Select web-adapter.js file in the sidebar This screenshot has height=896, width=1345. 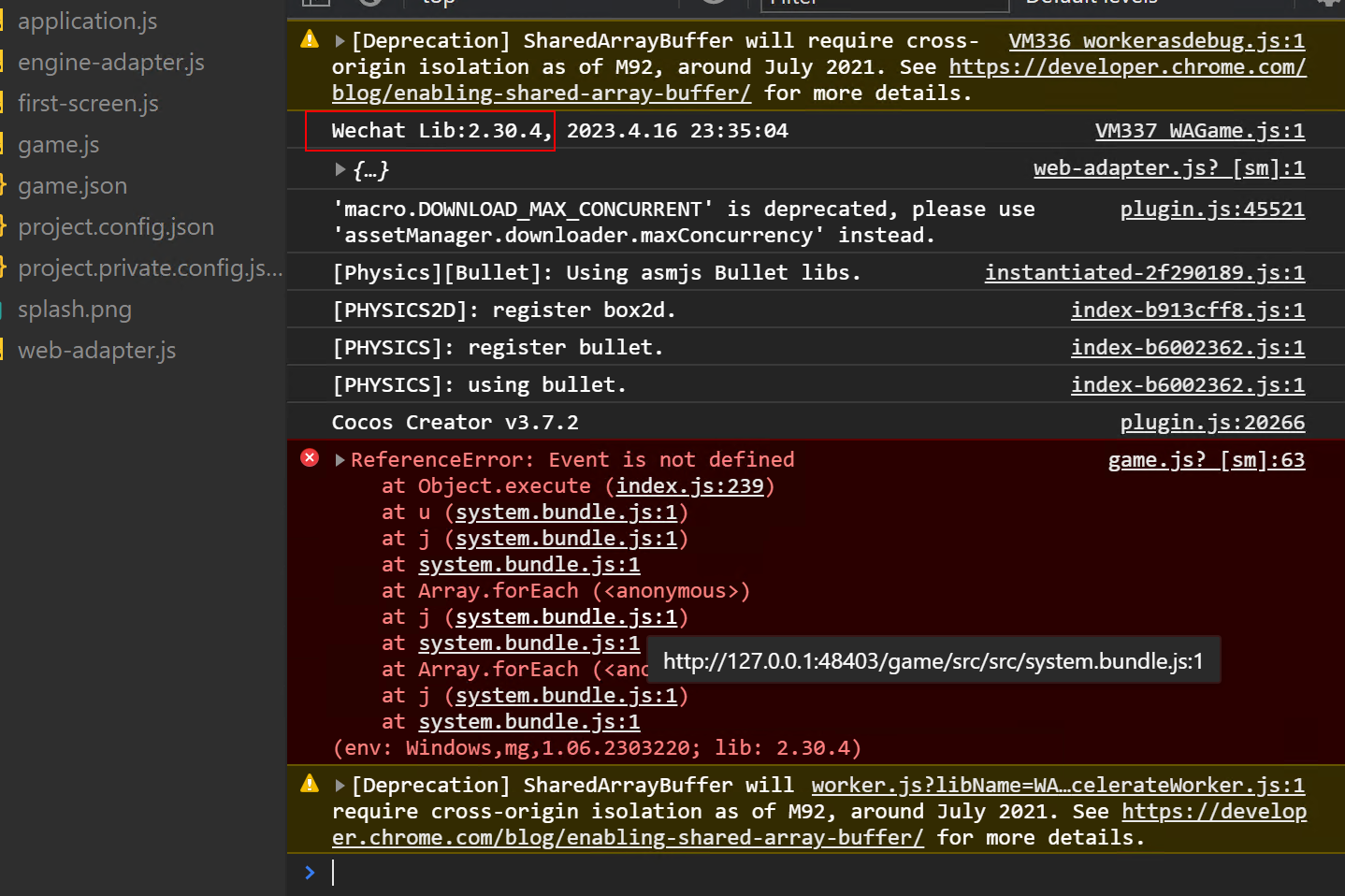coord(97,351)
